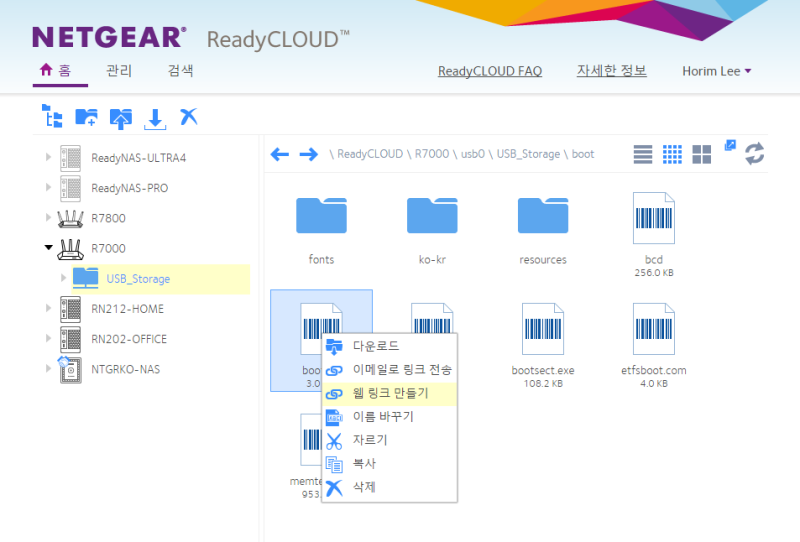
Task: Expand the USB_Storage tree node
Action: coord(63,278)
